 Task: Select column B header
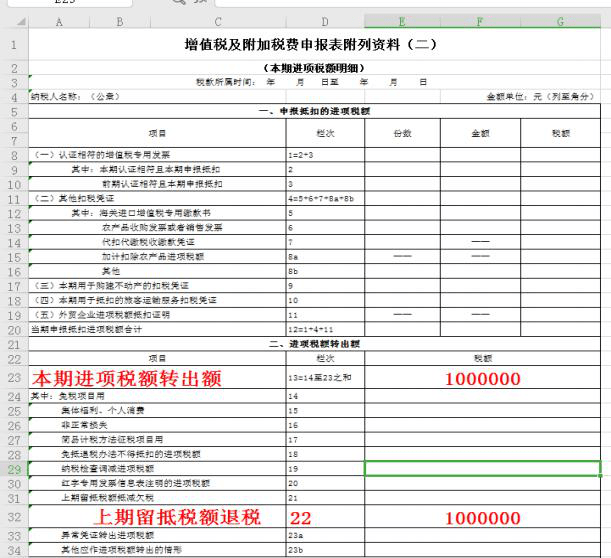pyautogui.click(x=120, y=22)
